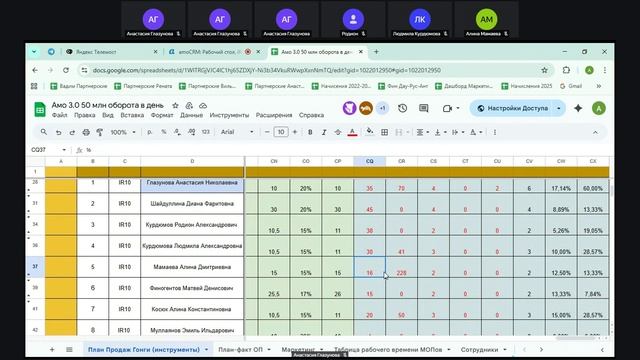Click the merge cells icon
This screenshot has height=360, width=640.
[x=399, y=132]
